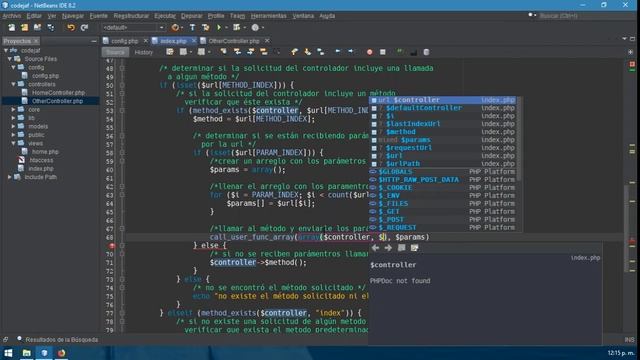Collapse the views folder node
Image resolution: width=640 pixels, height=360 pixels.
[13, 143]
